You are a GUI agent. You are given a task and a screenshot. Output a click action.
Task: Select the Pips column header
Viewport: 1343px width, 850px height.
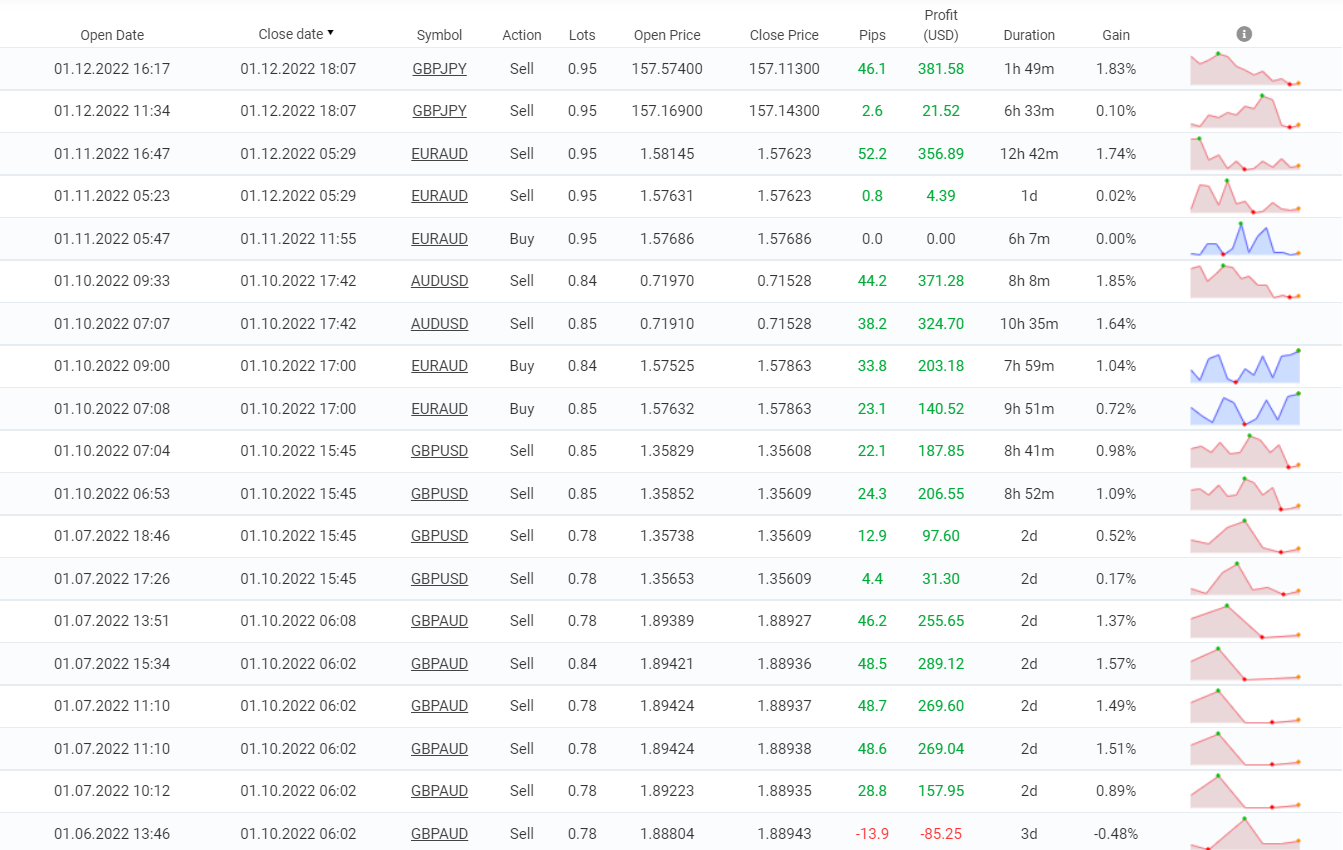point(872,34)
